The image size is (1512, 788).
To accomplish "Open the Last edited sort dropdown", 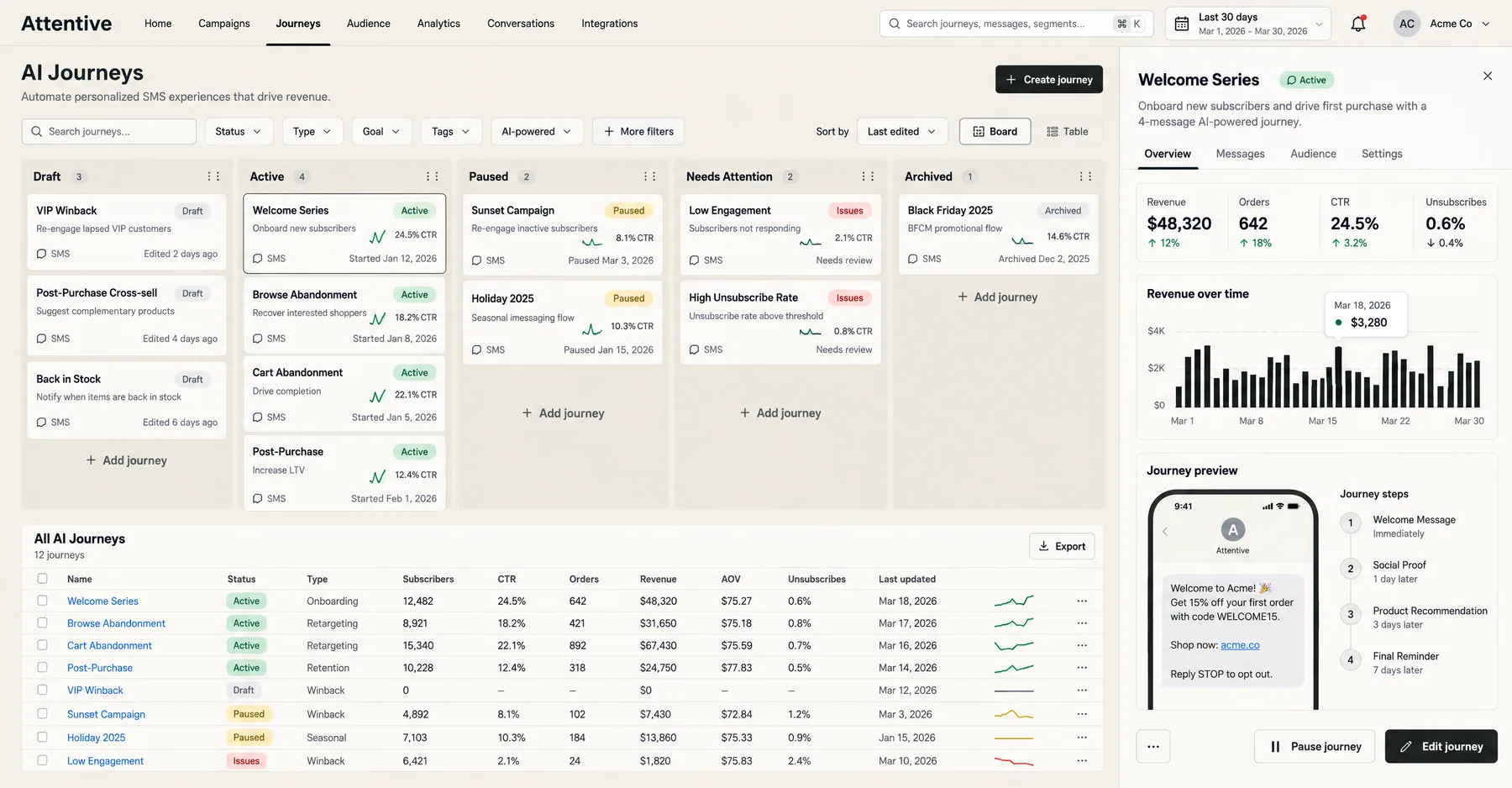I will (x=902, y=131).
